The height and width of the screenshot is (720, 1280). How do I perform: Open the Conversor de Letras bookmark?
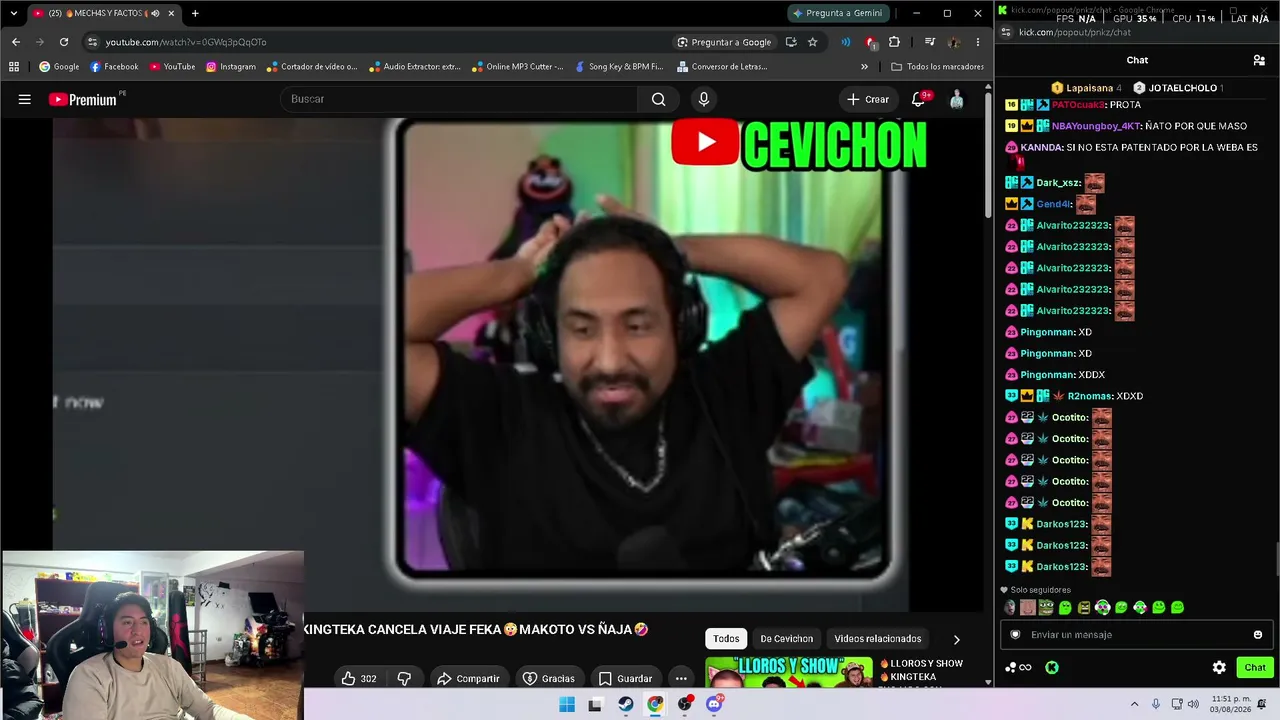coord(722,67)
